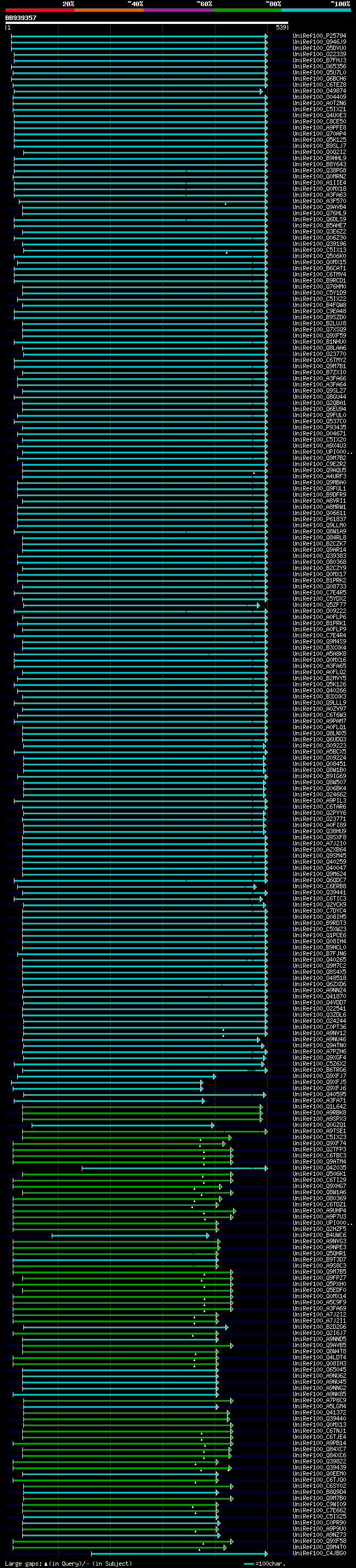Select label UniRef100_Q1PCE6
Viewport: 356px width, 1568px height.
click(319, 935)
